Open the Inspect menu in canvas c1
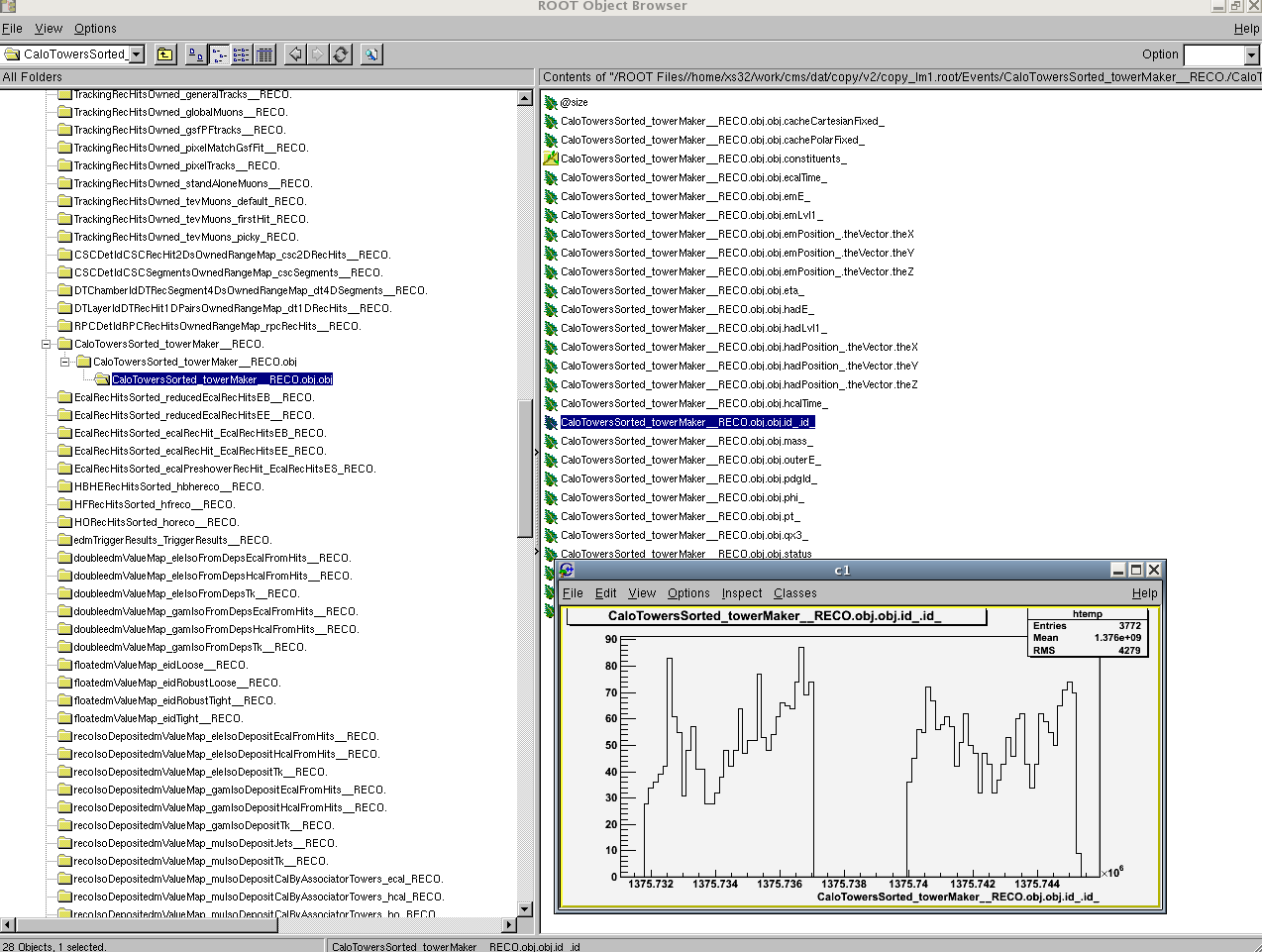Image resolution: width=1262 pixels, height=952 pixels. click(x=741, y=593)
